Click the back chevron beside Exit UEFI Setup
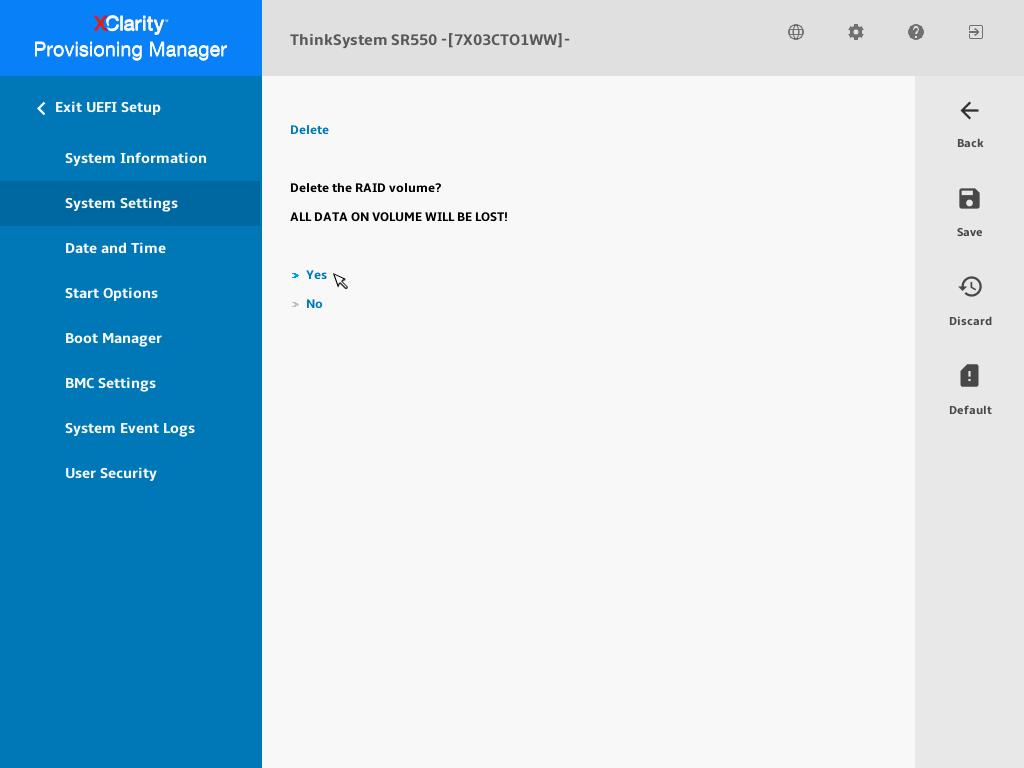The image size is (1024, 768). coord(41,107)
